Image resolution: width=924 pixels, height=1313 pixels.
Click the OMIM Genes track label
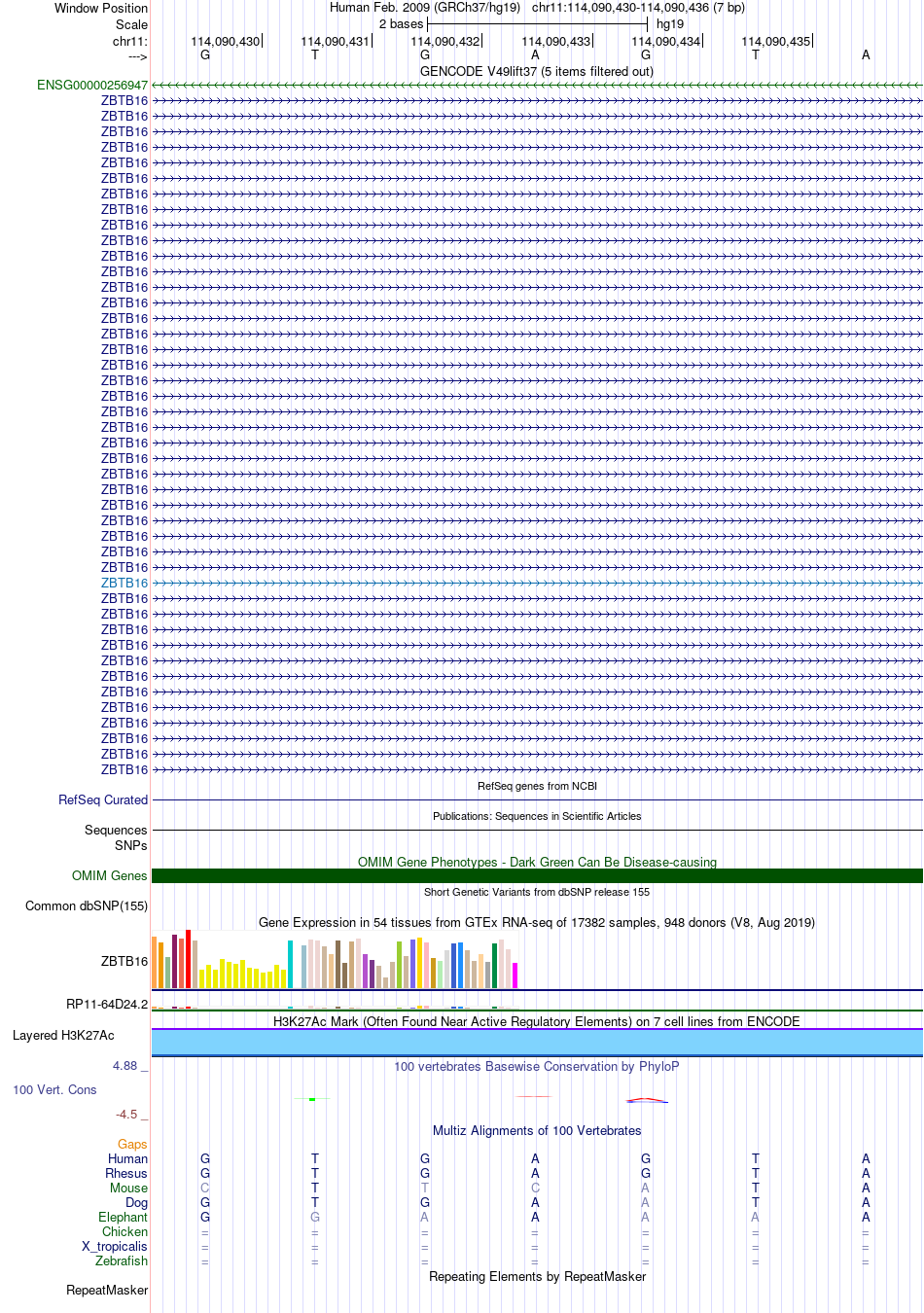(x=110, y=876)
